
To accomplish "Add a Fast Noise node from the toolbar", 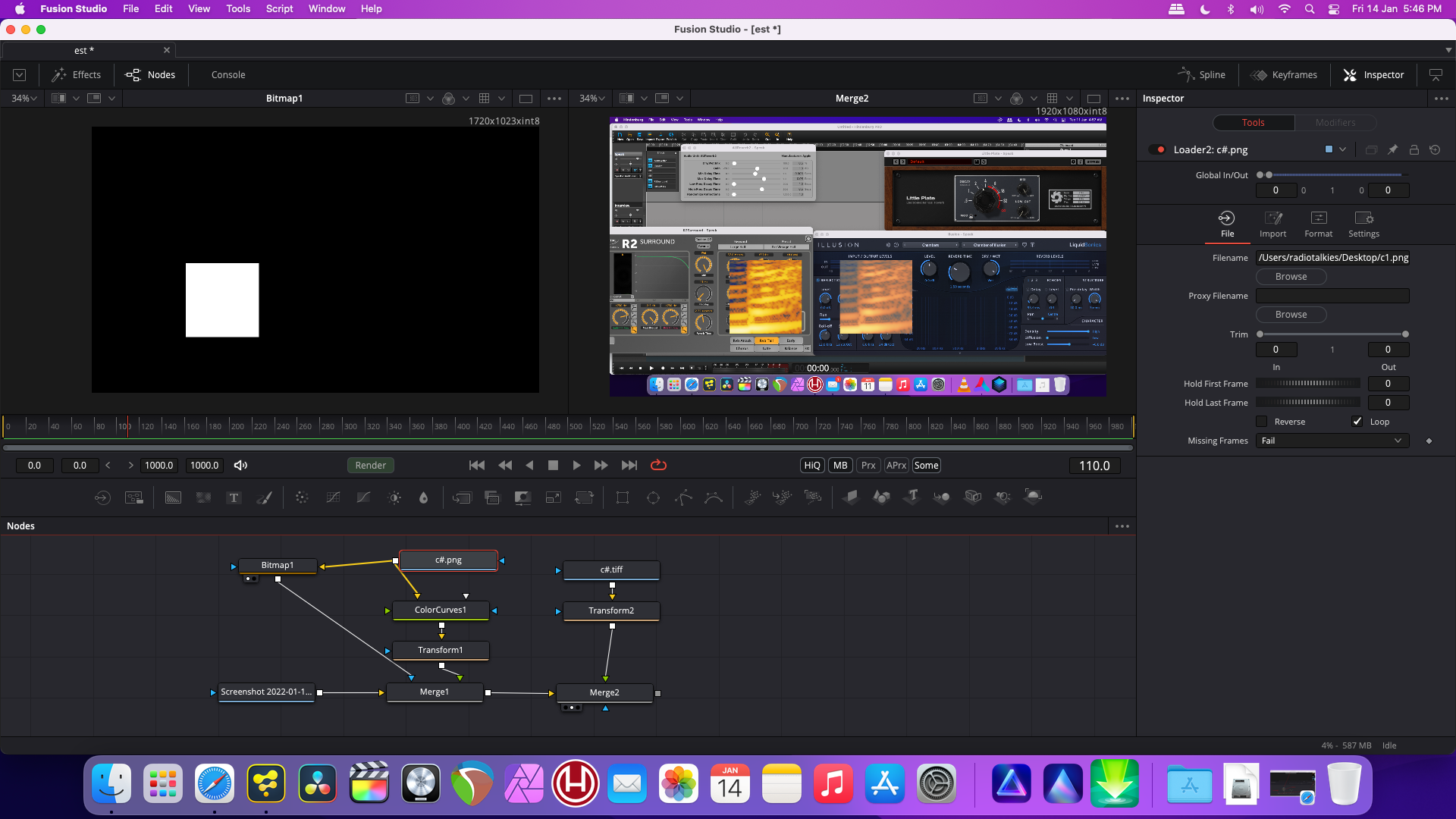I will (x=203, y=497).
